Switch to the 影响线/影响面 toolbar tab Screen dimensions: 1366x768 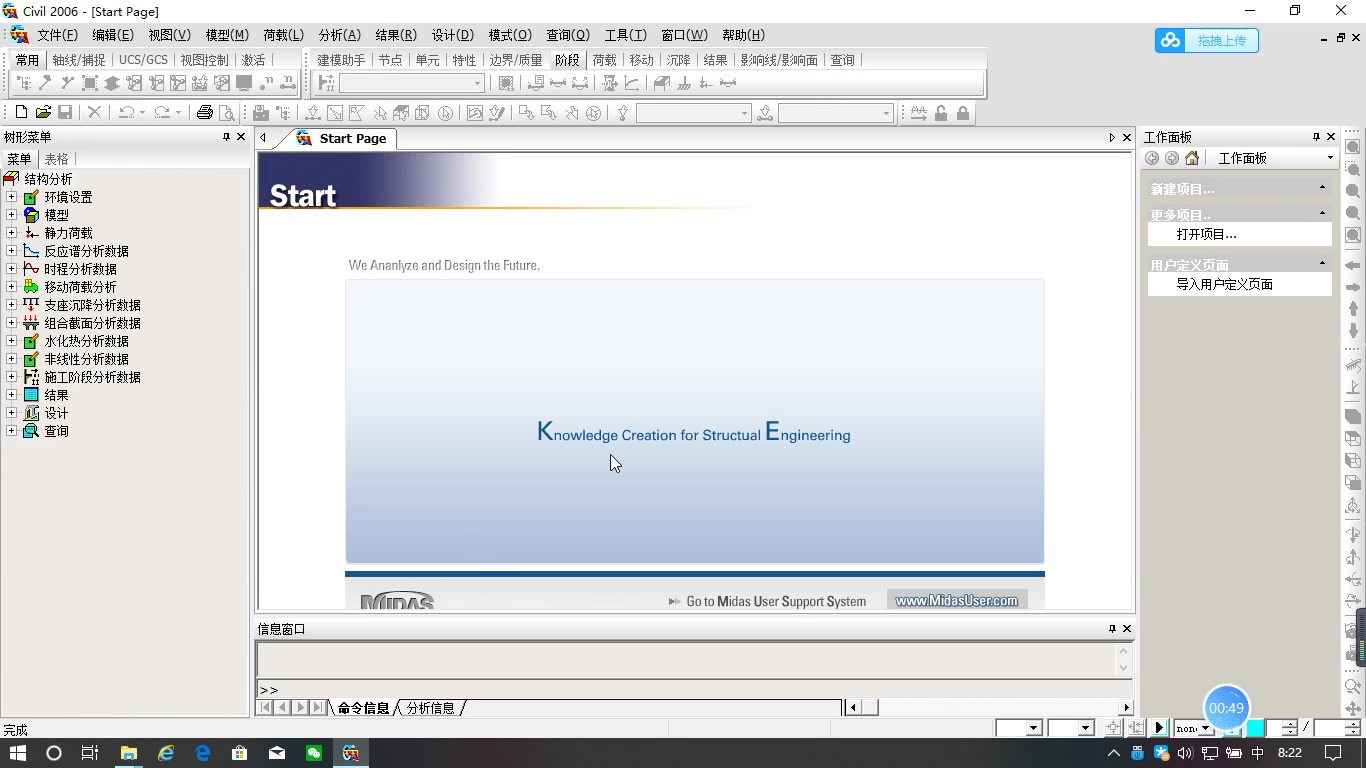click(x=779, y=60)
